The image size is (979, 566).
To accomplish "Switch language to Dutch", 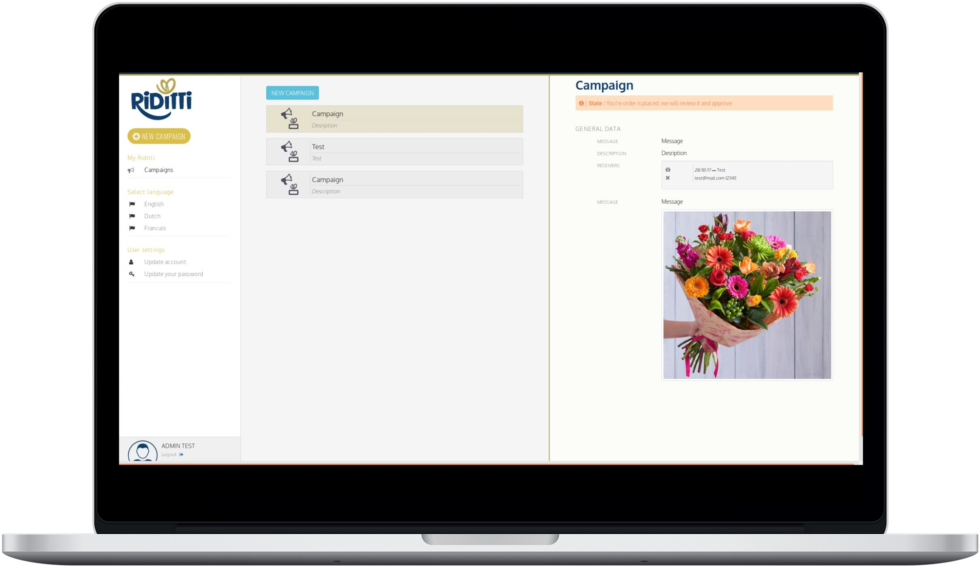I will click(153, 216).
